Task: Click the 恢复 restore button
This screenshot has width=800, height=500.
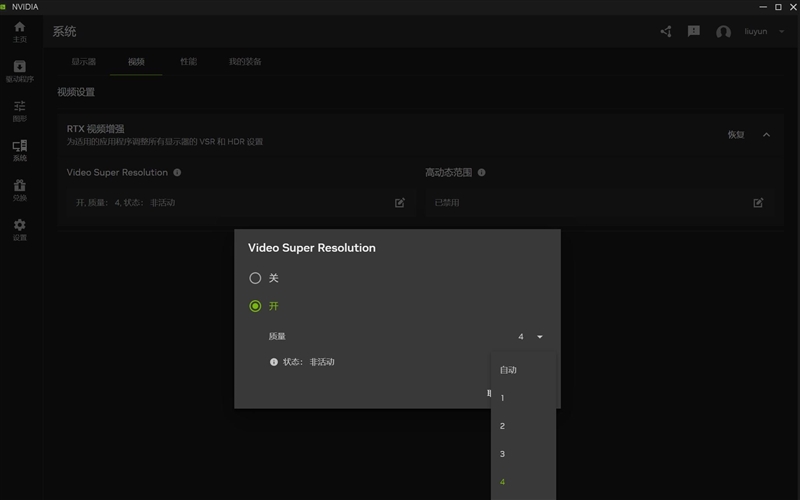Action: click(x=736, y=134)
